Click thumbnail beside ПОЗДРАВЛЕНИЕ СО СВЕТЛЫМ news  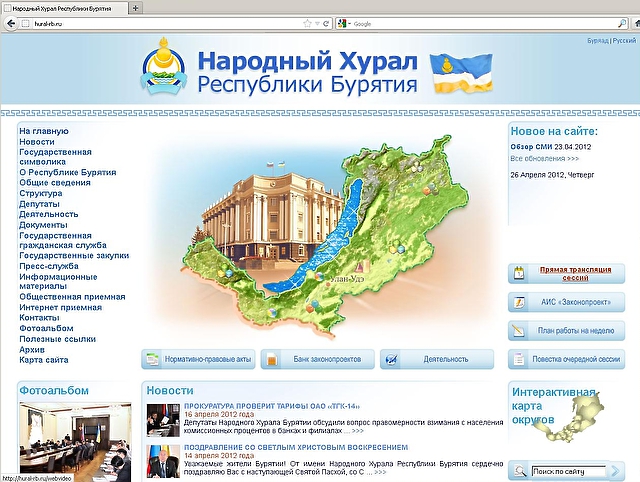coord(163,461)
